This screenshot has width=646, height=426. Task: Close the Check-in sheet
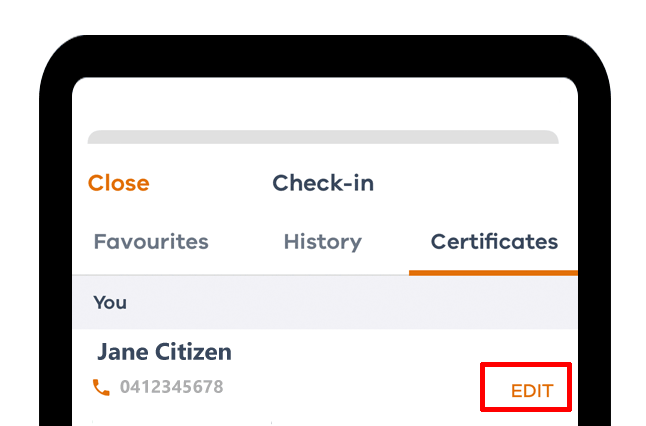click(x=119, y=183)
